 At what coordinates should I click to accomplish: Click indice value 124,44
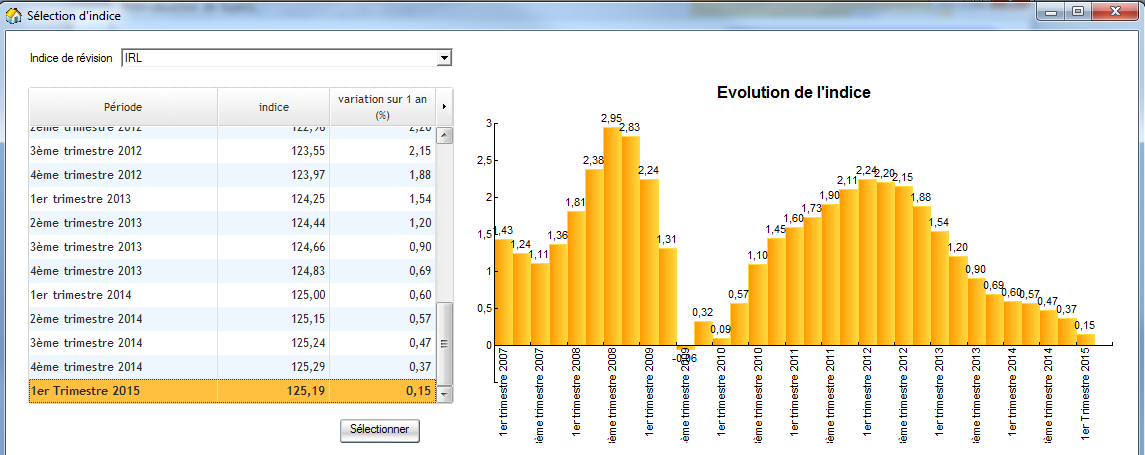[308, 223]
